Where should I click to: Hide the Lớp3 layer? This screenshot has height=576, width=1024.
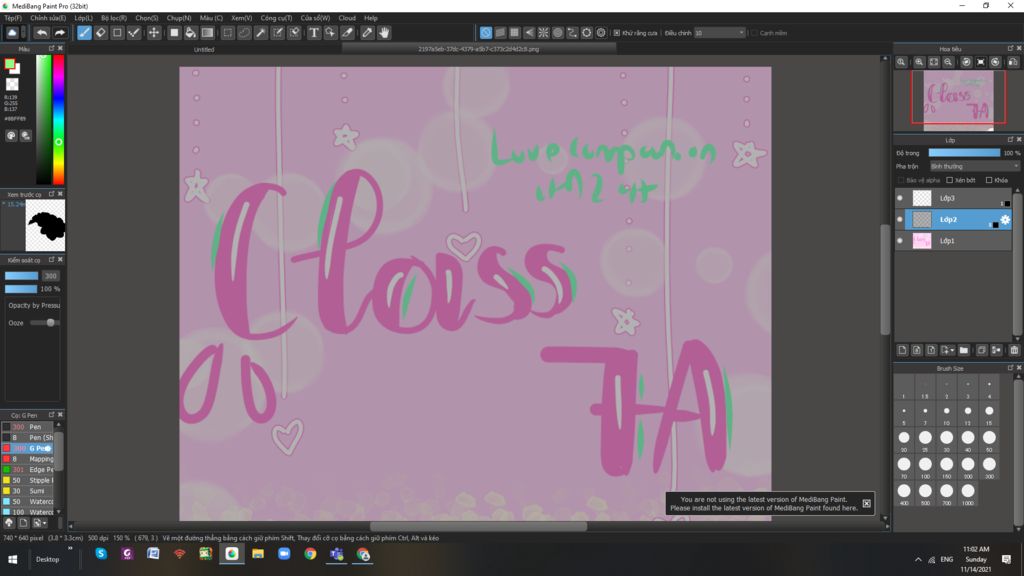tap(900, 198)
